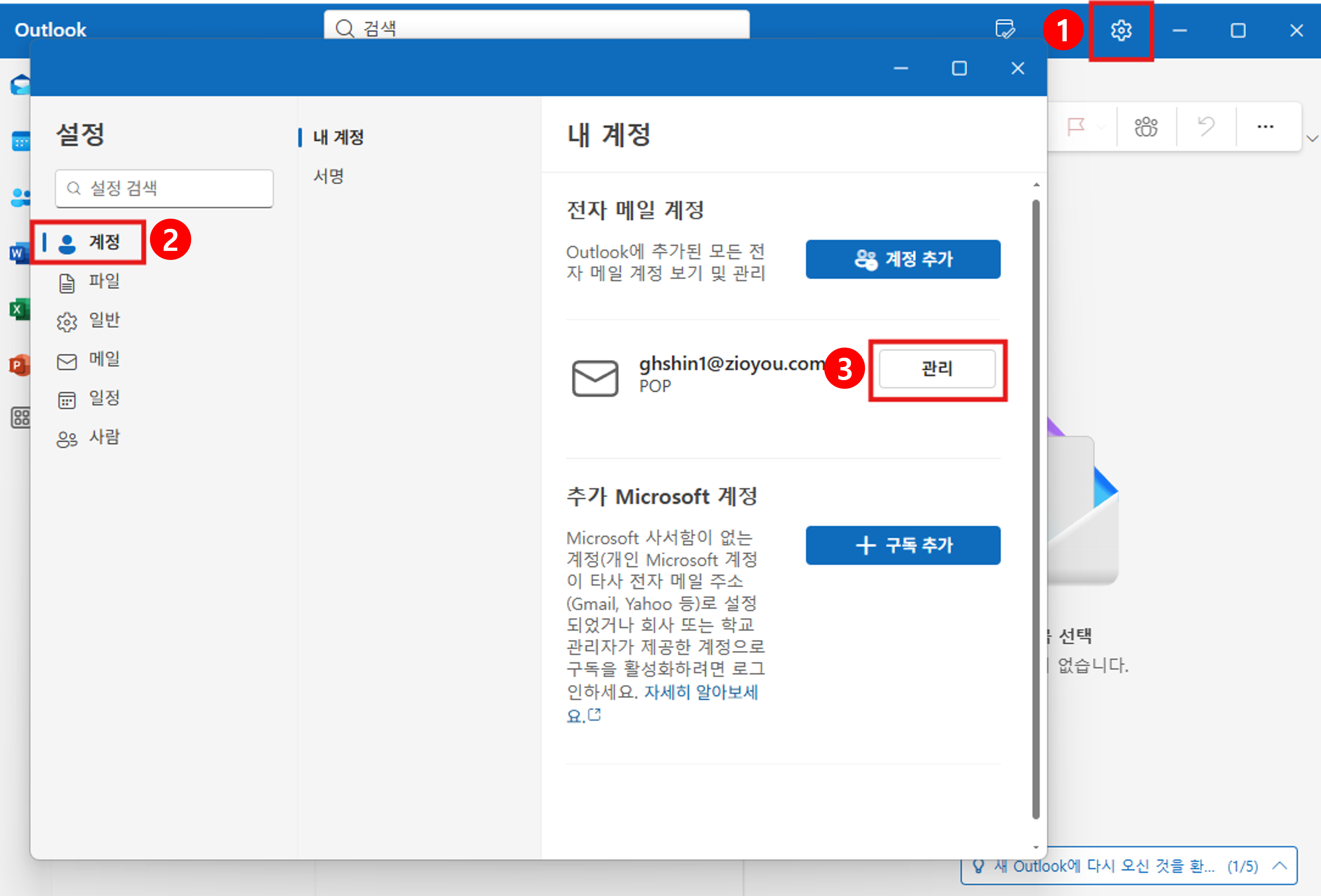Click the 추가 Microsoft 계정 heading
This screenshot has width=1321, height=896.
pyautogui.click(x=662, y=497)
